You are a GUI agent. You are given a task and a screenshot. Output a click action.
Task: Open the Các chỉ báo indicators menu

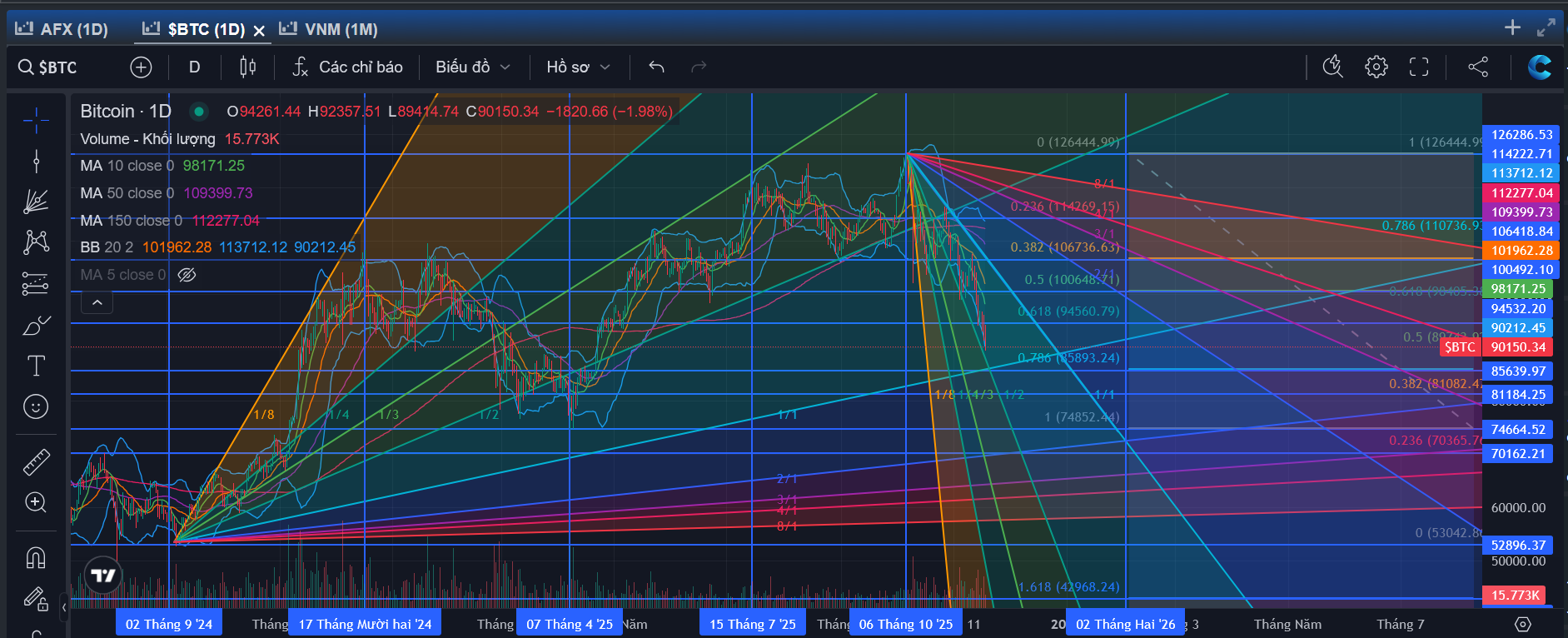348,67
